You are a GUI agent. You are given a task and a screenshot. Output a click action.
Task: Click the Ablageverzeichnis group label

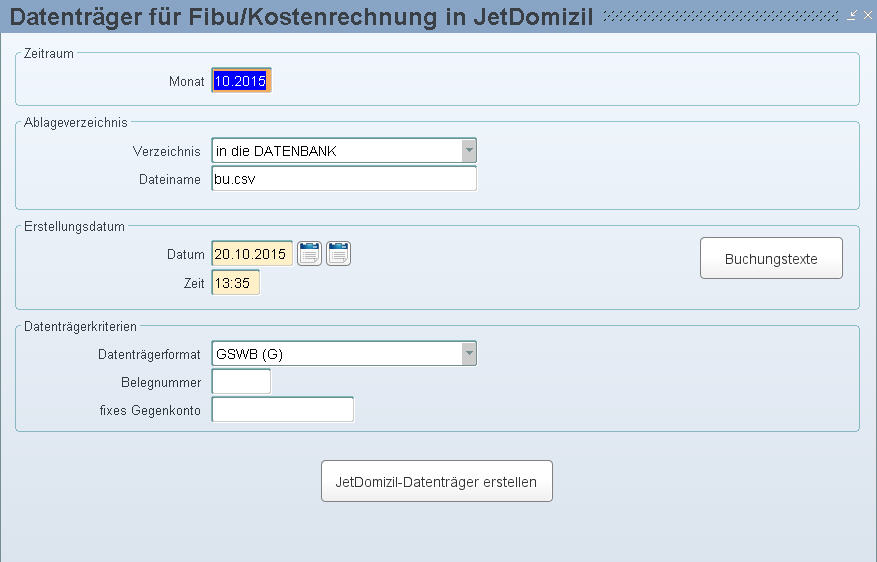(x=76, y=122)
